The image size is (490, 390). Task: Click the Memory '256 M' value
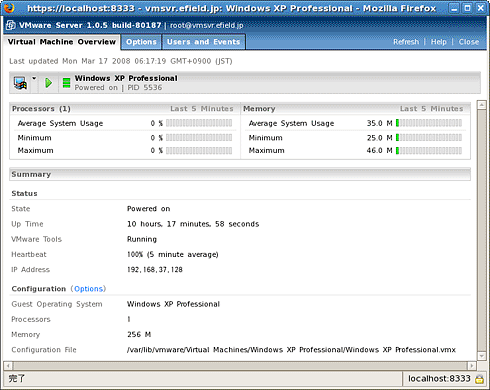click(139, 334)
